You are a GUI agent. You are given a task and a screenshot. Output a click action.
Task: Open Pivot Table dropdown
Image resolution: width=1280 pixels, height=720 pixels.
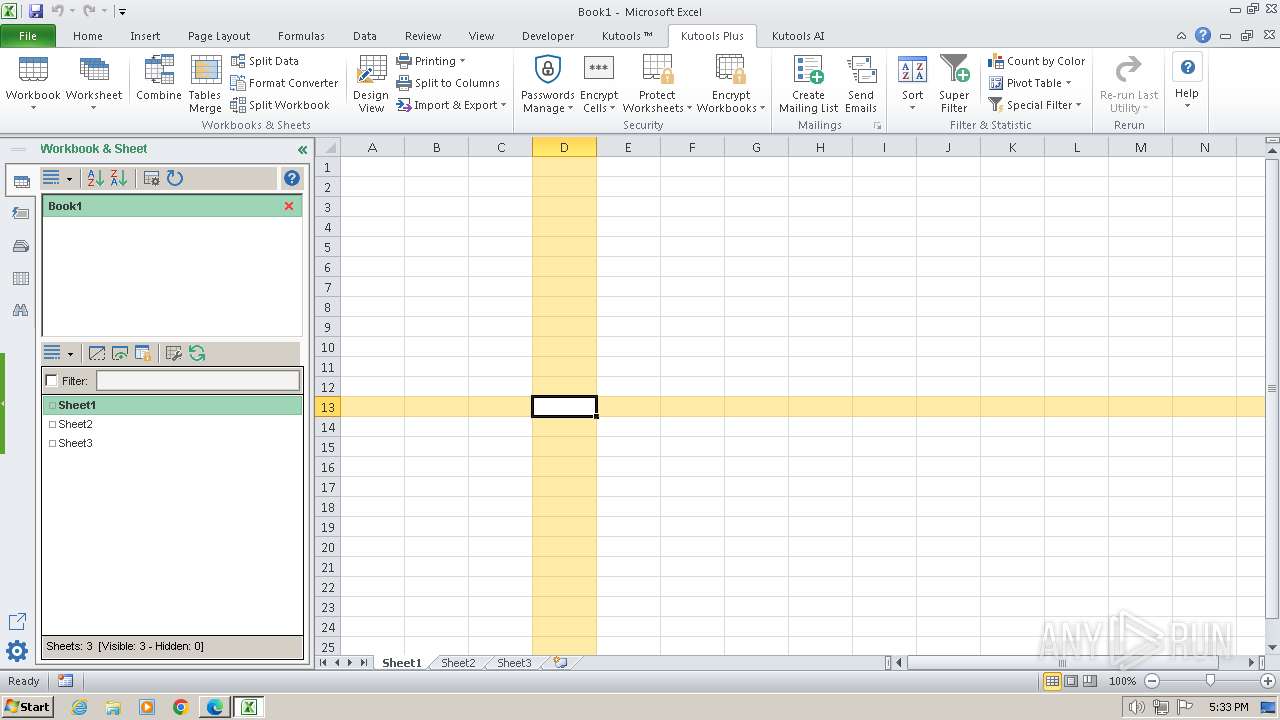tap(1030, 83)
